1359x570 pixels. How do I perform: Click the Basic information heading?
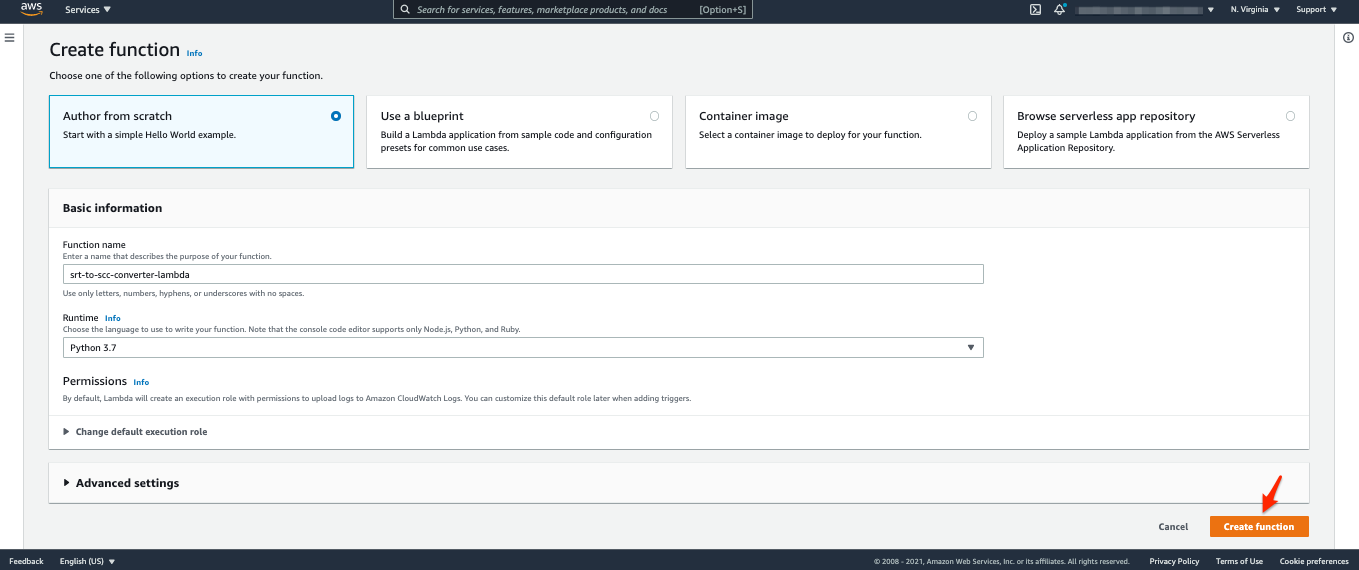coord(112,208)
